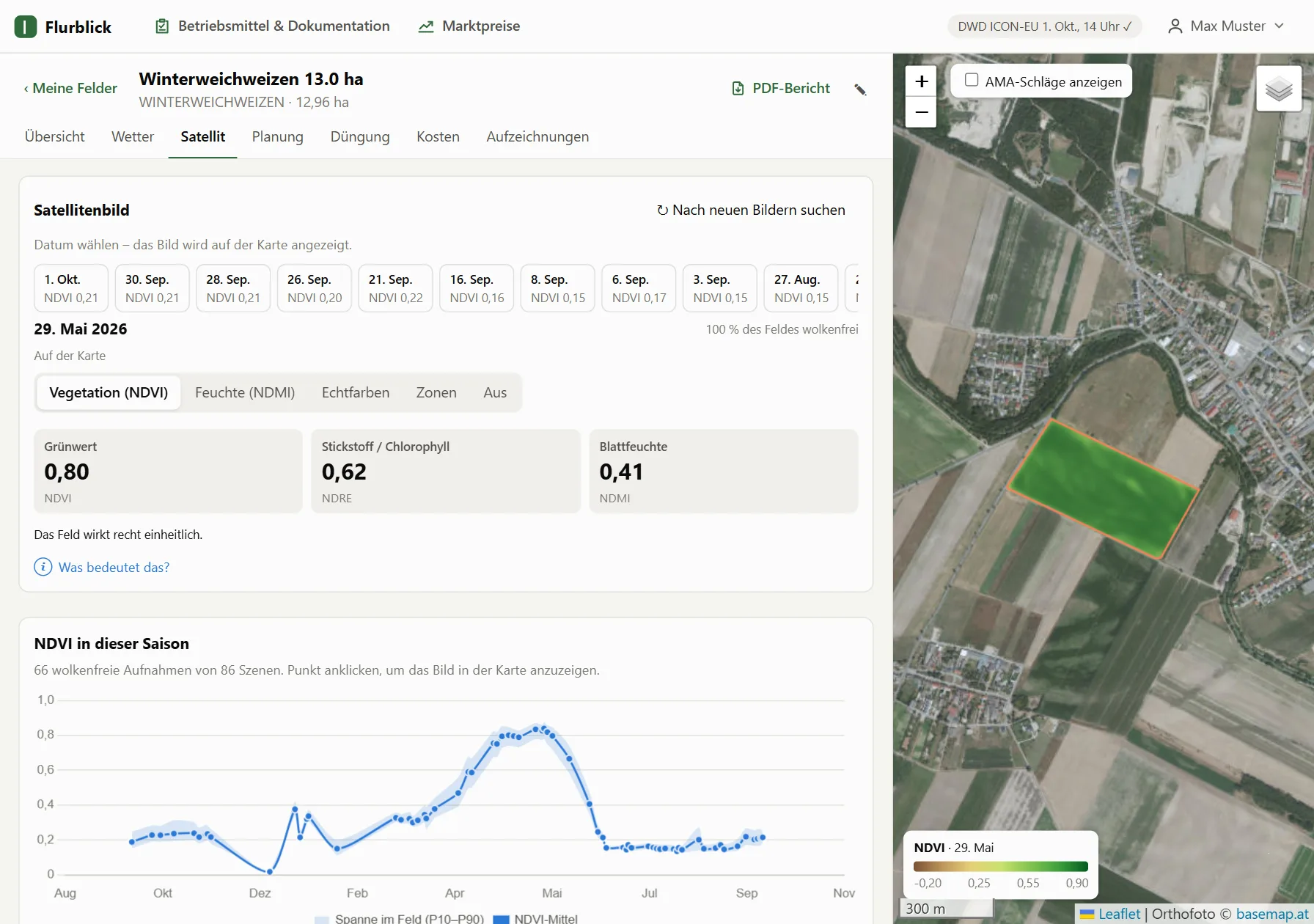Open the Planung tab
This screenshot has height=924, width=1314.
pyautogui.click(x=277, y=136)
